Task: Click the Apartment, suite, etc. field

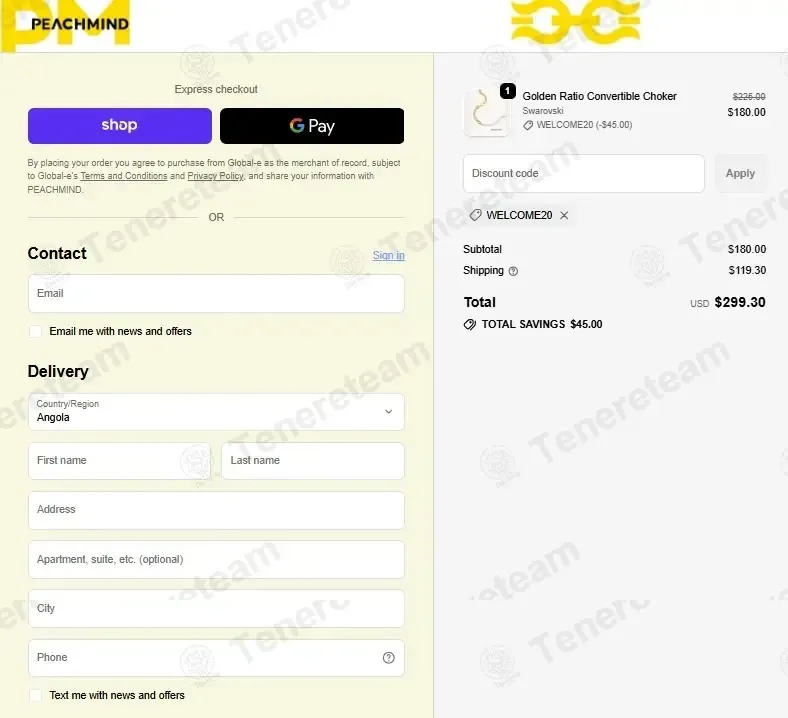Action: (216, 559)
